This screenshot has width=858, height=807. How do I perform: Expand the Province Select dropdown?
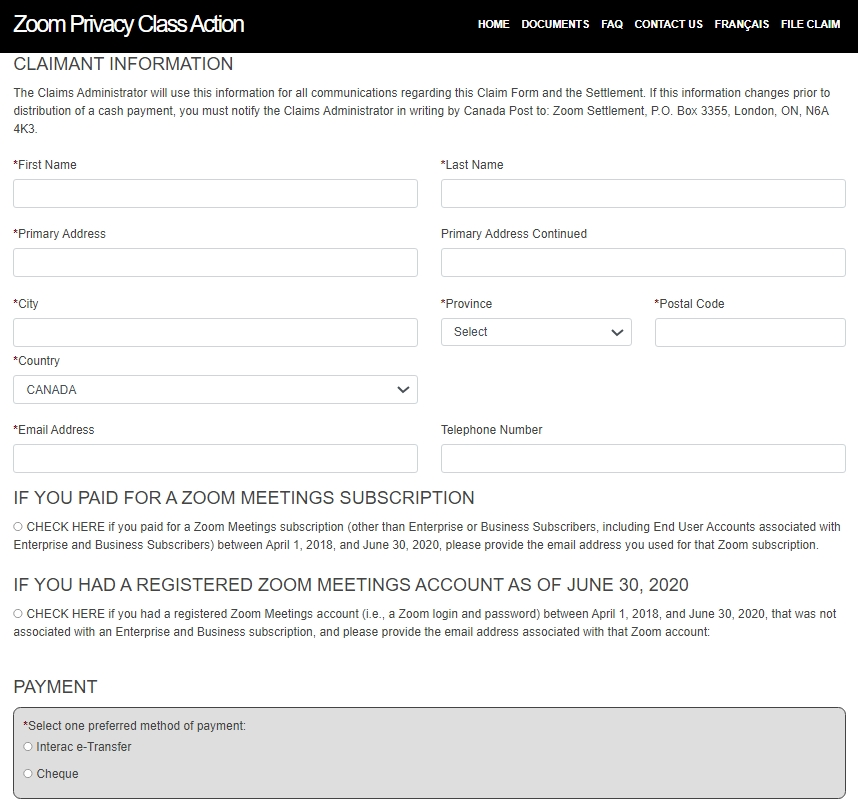(536, 332)
